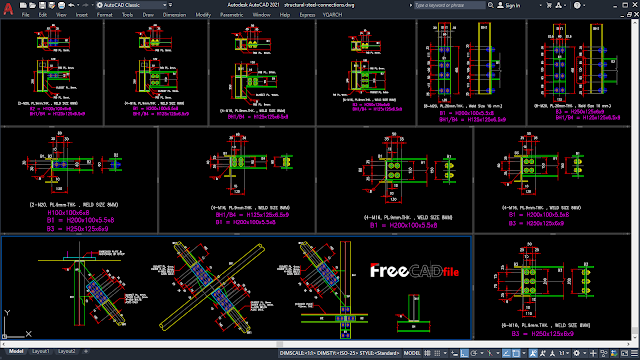Open the AutoCAD application menu (red A)
The width and height of the screenshot is (640, 360).
[x=8, y=9]
